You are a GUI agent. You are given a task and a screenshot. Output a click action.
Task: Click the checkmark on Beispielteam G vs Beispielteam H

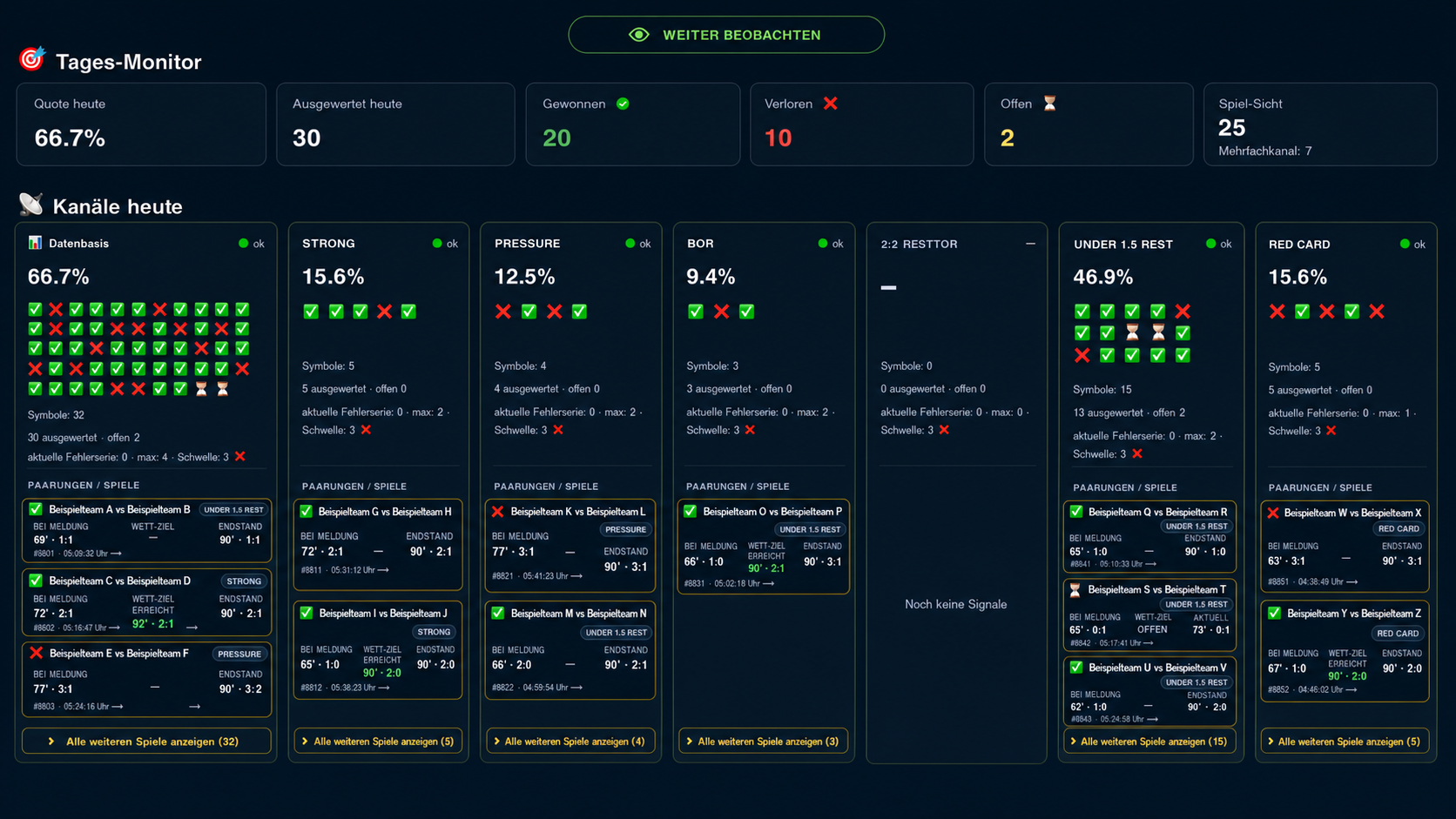point(307,512)
